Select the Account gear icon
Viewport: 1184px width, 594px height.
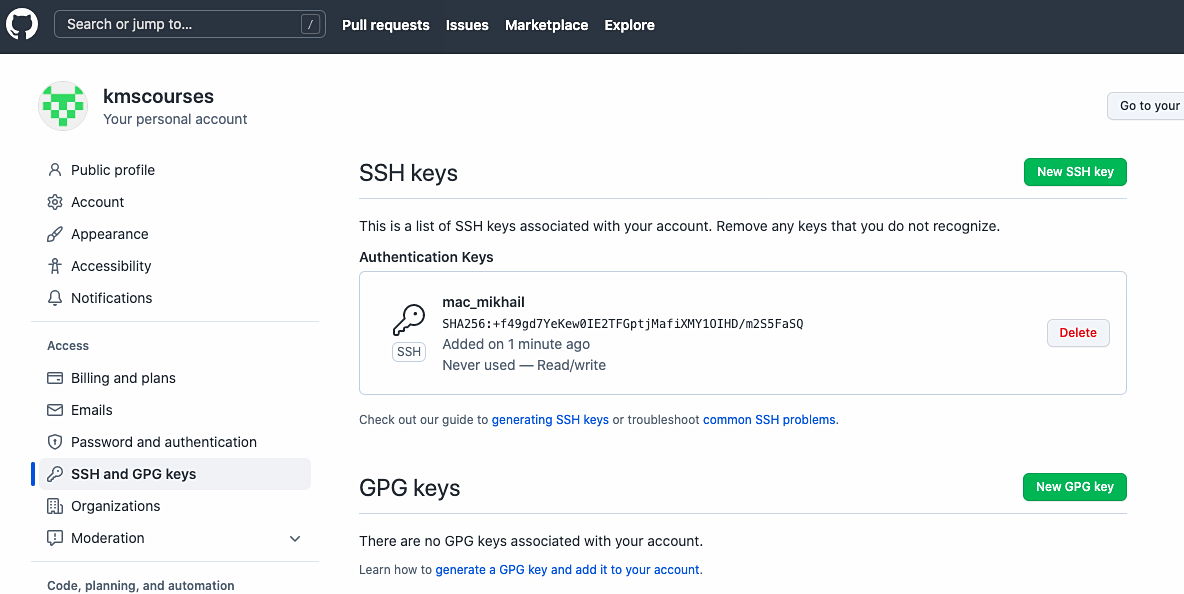pos(55,202)
